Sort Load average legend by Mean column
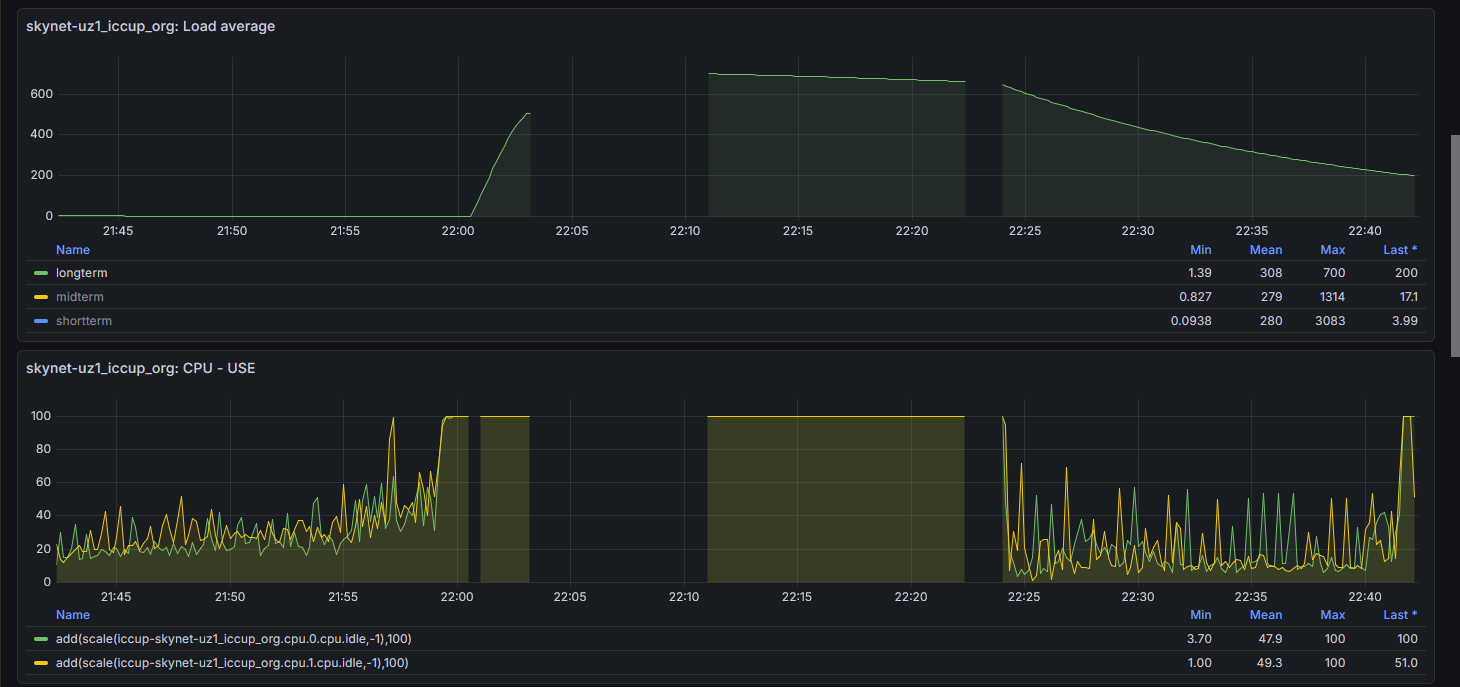 click(x=1266, y=250)
